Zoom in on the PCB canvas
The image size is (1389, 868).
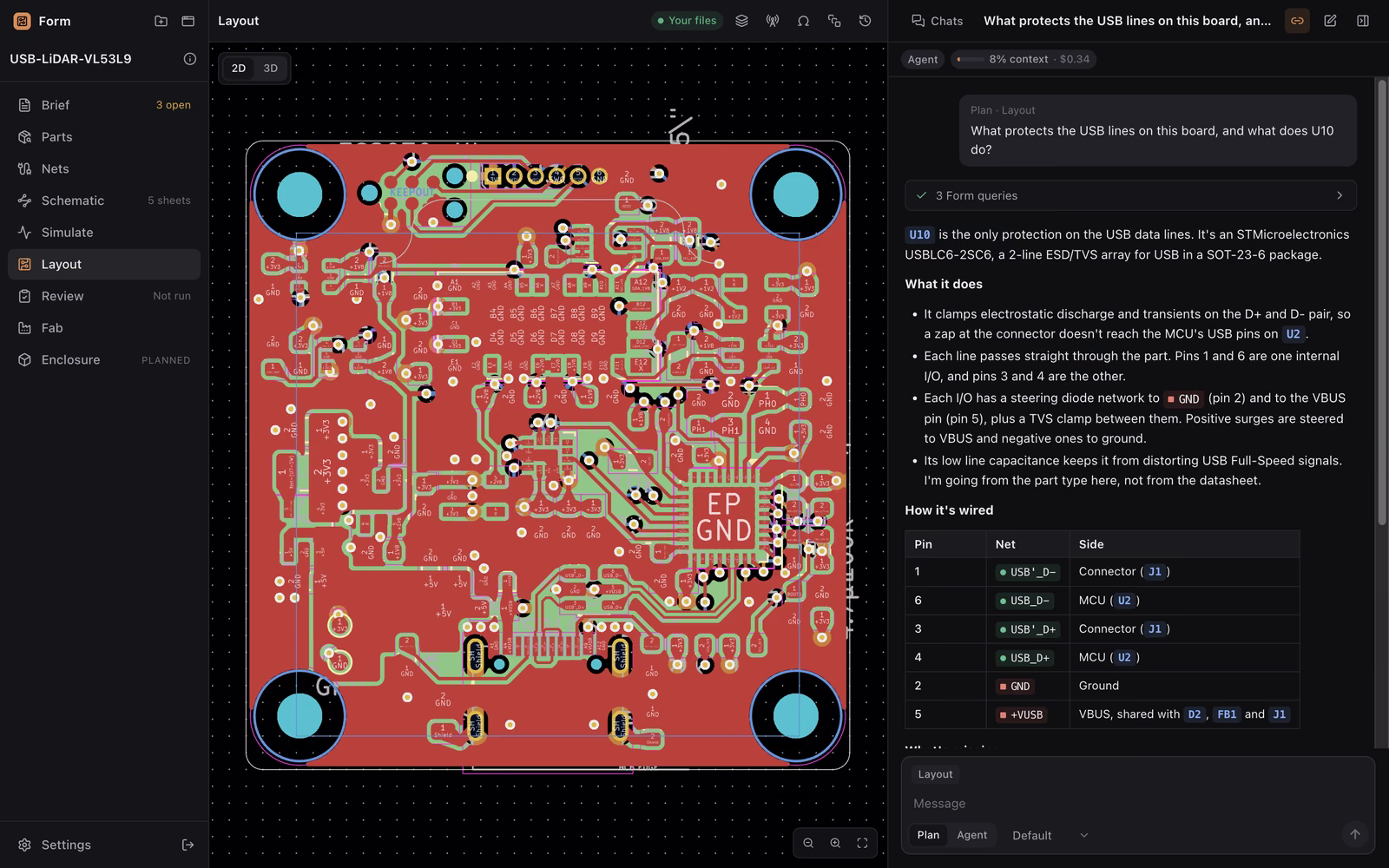click(x=835, y=843)
